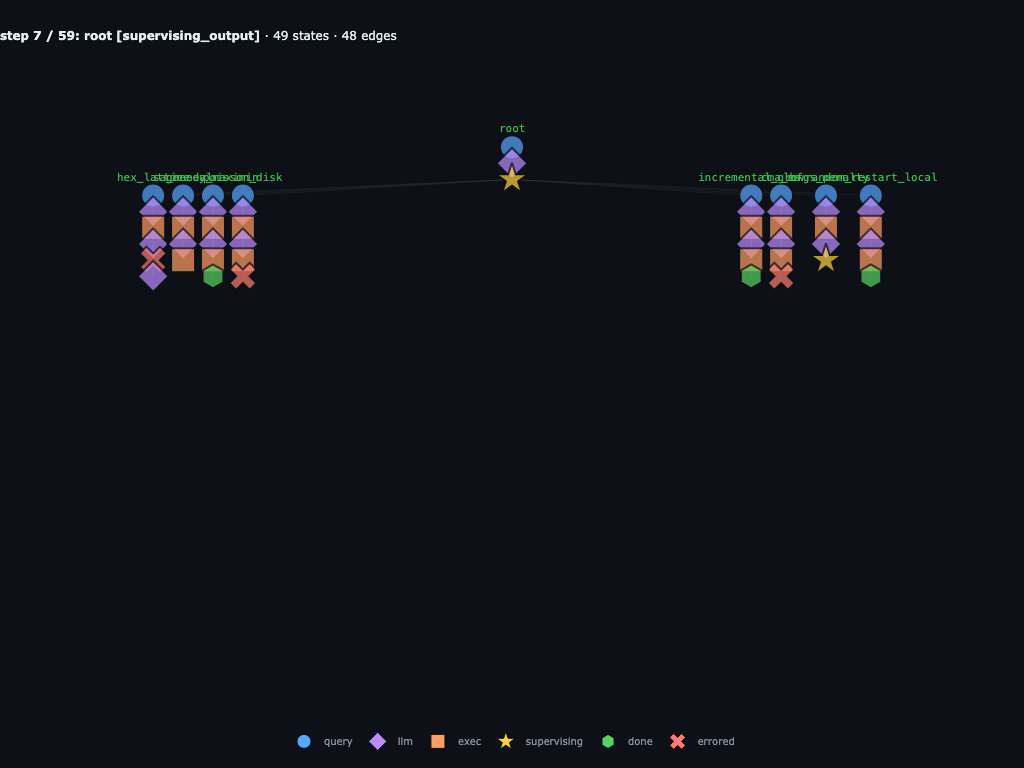Select query circle under the hex_la label
The width and height of the screenshot is (1024, 768).
153,195
